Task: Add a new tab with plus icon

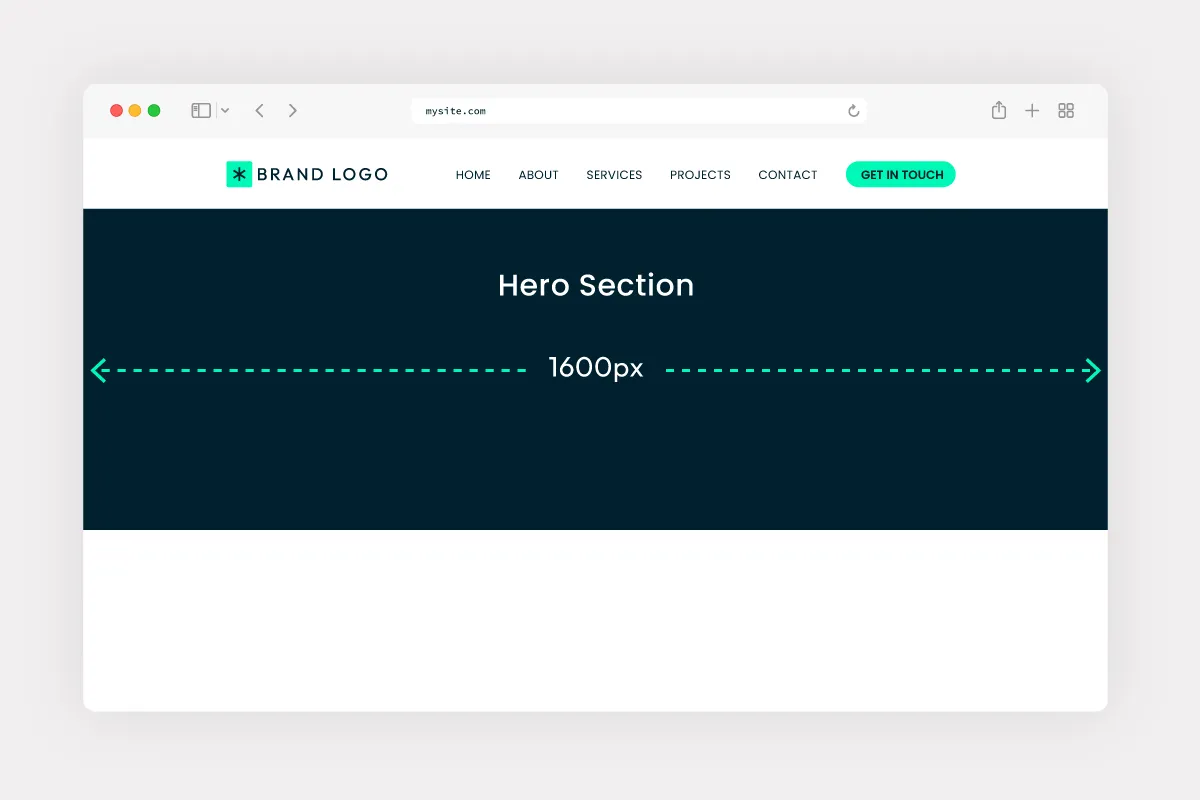Action: coord(1032,111)
